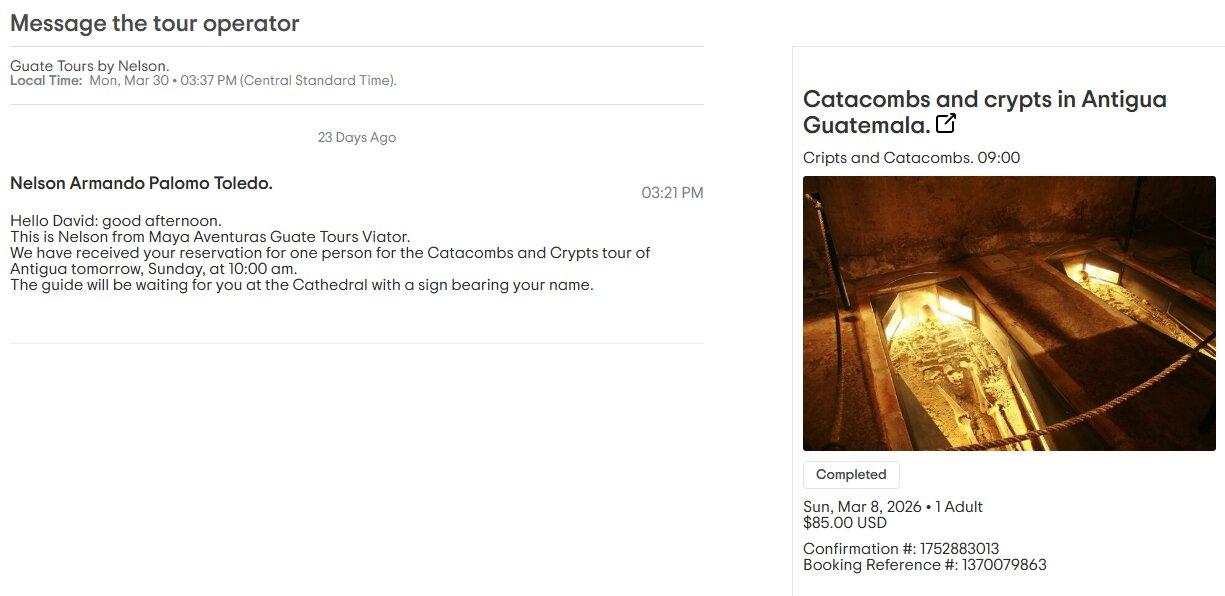Click the $85.00 USD price text
Viewport: 1225px width, 596px height.
(845, 522)
